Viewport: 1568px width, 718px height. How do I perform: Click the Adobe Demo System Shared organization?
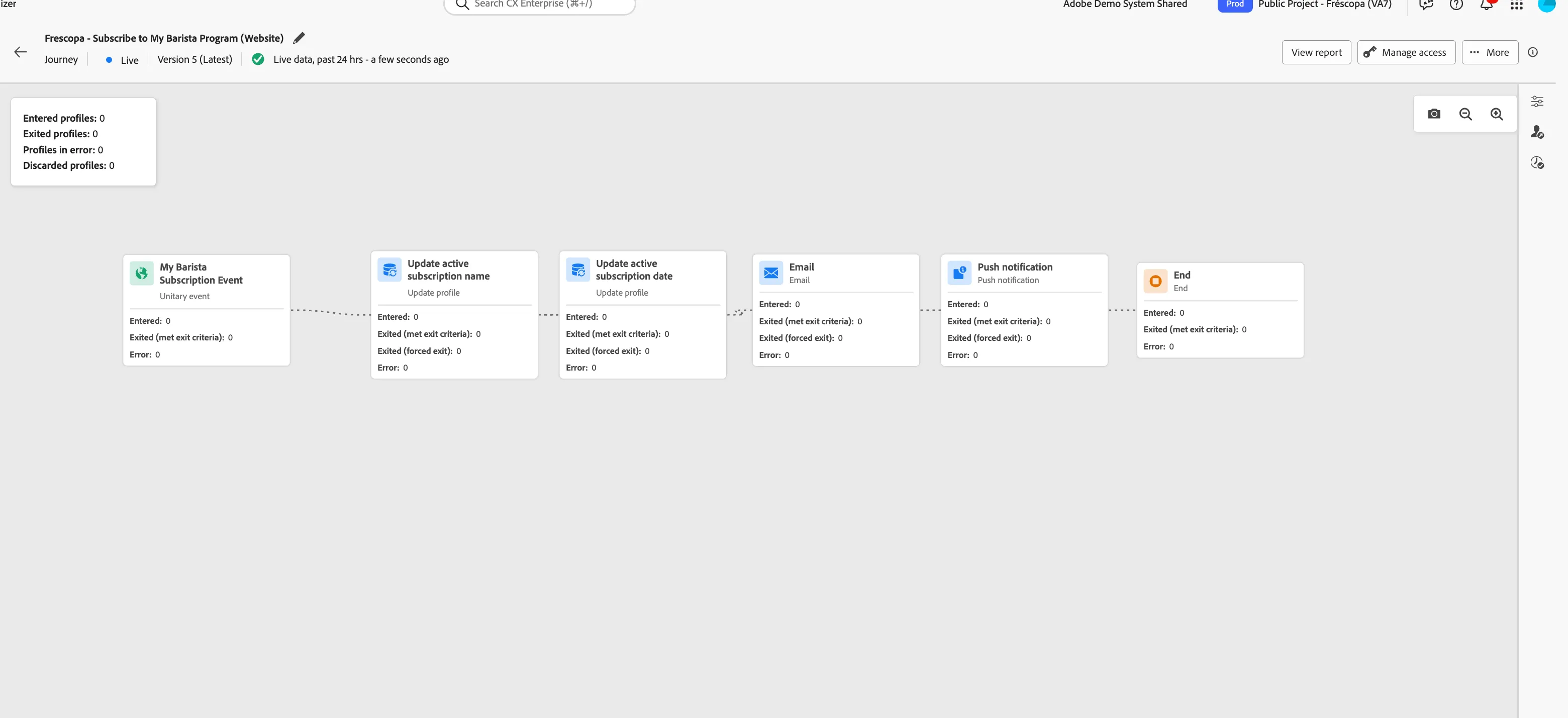[x=1125, y=4]
